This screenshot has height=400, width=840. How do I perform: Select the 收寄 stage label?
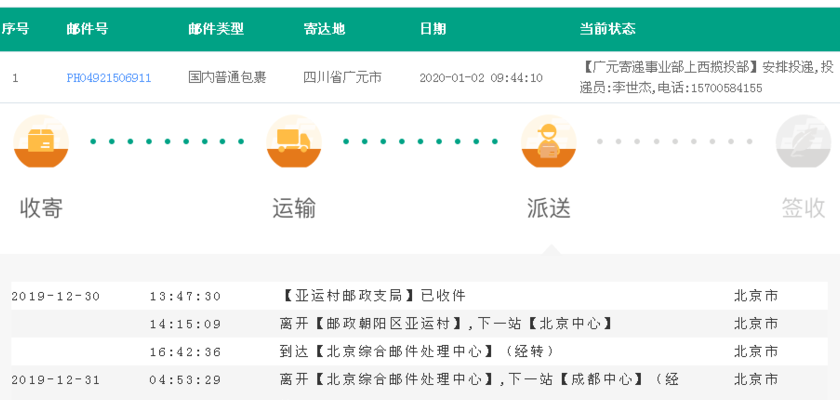[x=41, y=208]
